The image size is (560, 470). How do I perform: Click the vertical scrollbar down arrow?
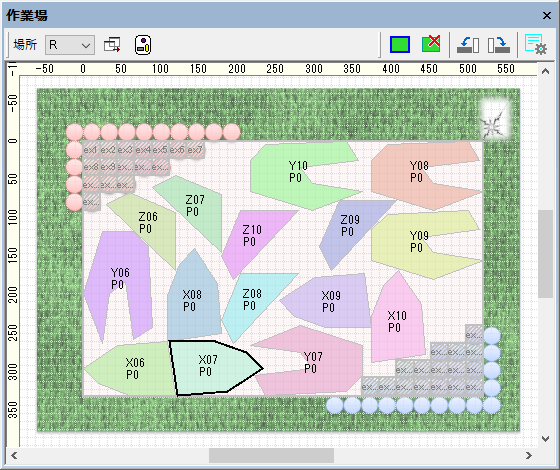(x=545, y=439)
